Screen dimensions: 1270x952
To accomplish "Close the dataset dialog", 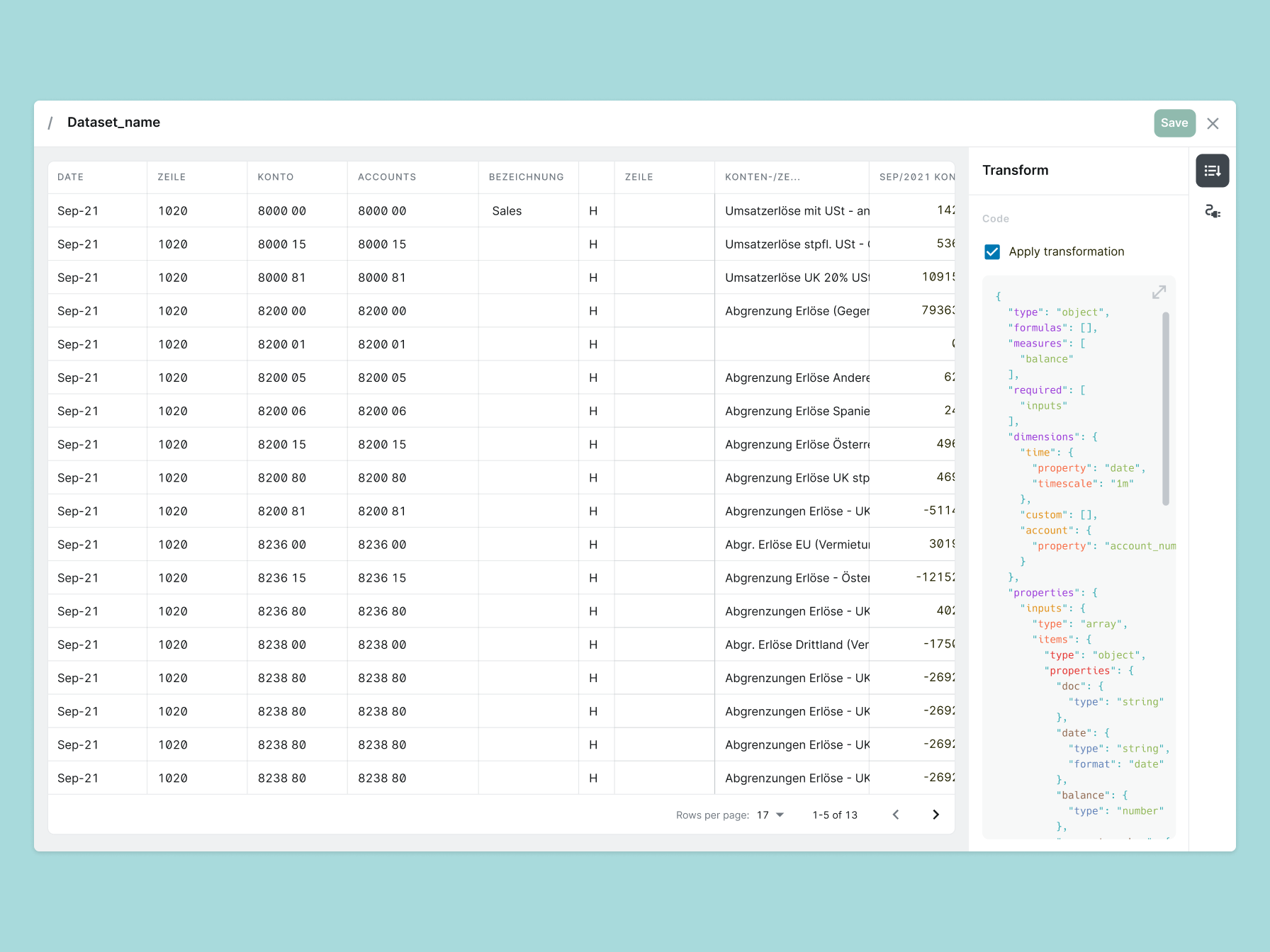I will (x=1213, y=123).
